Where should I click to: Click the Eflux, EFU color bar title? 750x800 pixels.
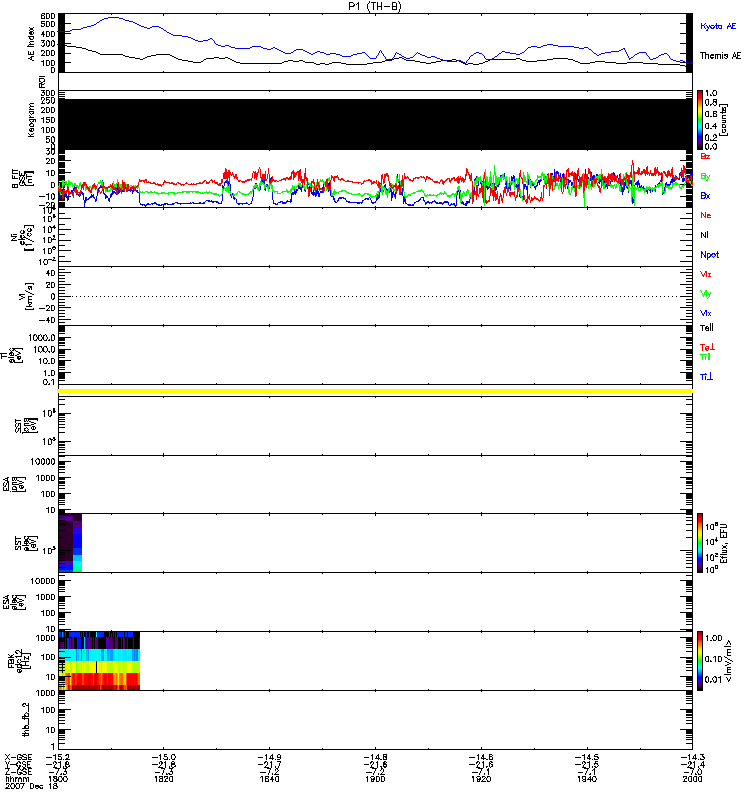coord(723,543)
